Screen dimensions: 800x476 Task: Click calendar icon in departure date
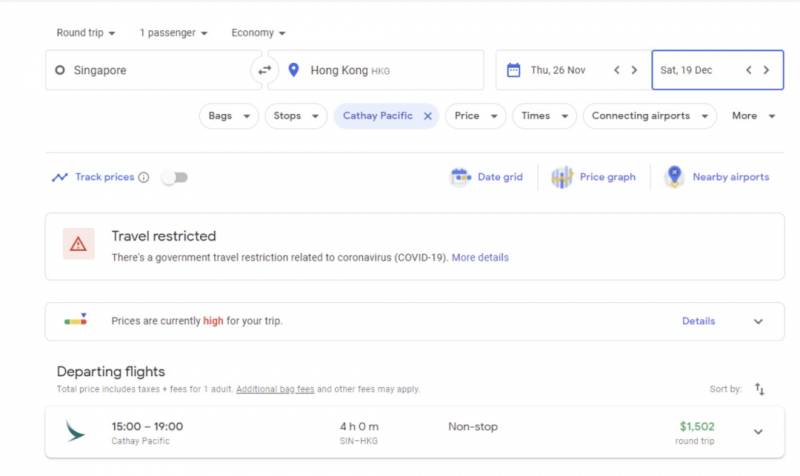pyautogui.click(x=513, y=70)
